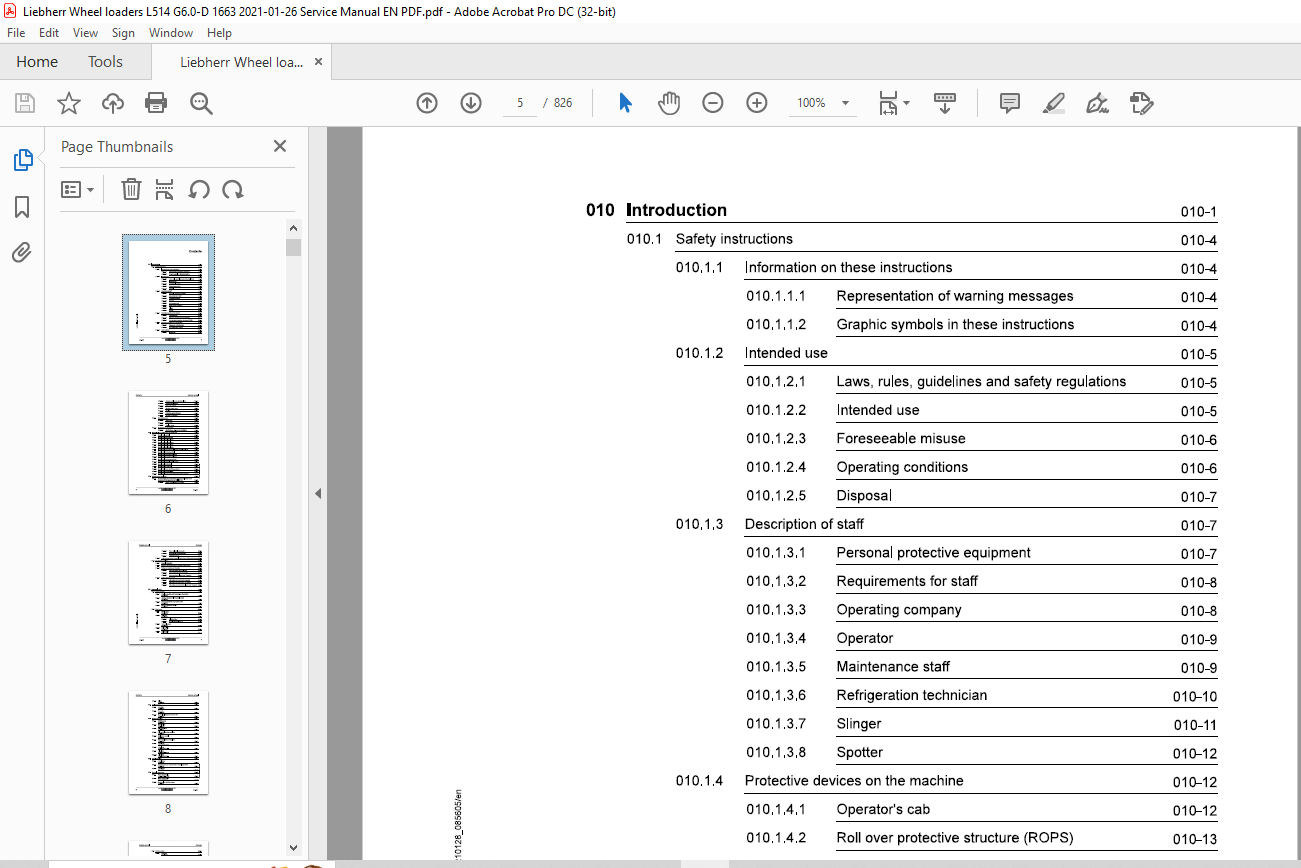Select the Highlight text pen

(x=1054, y=103)
